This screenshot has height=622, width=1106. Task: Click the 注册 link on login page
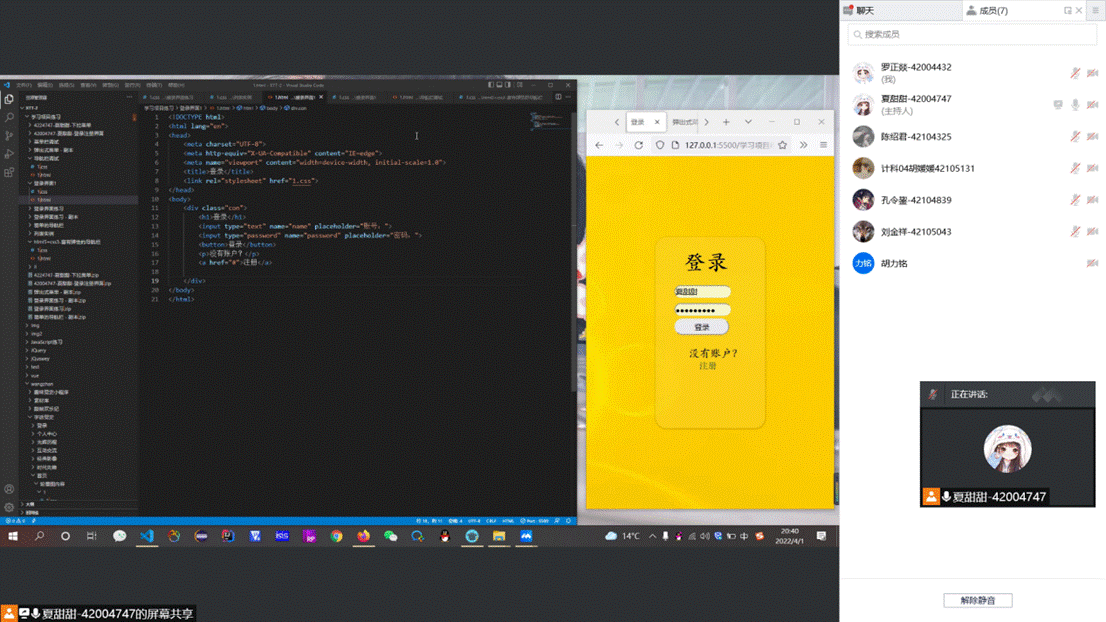(707, 366)
